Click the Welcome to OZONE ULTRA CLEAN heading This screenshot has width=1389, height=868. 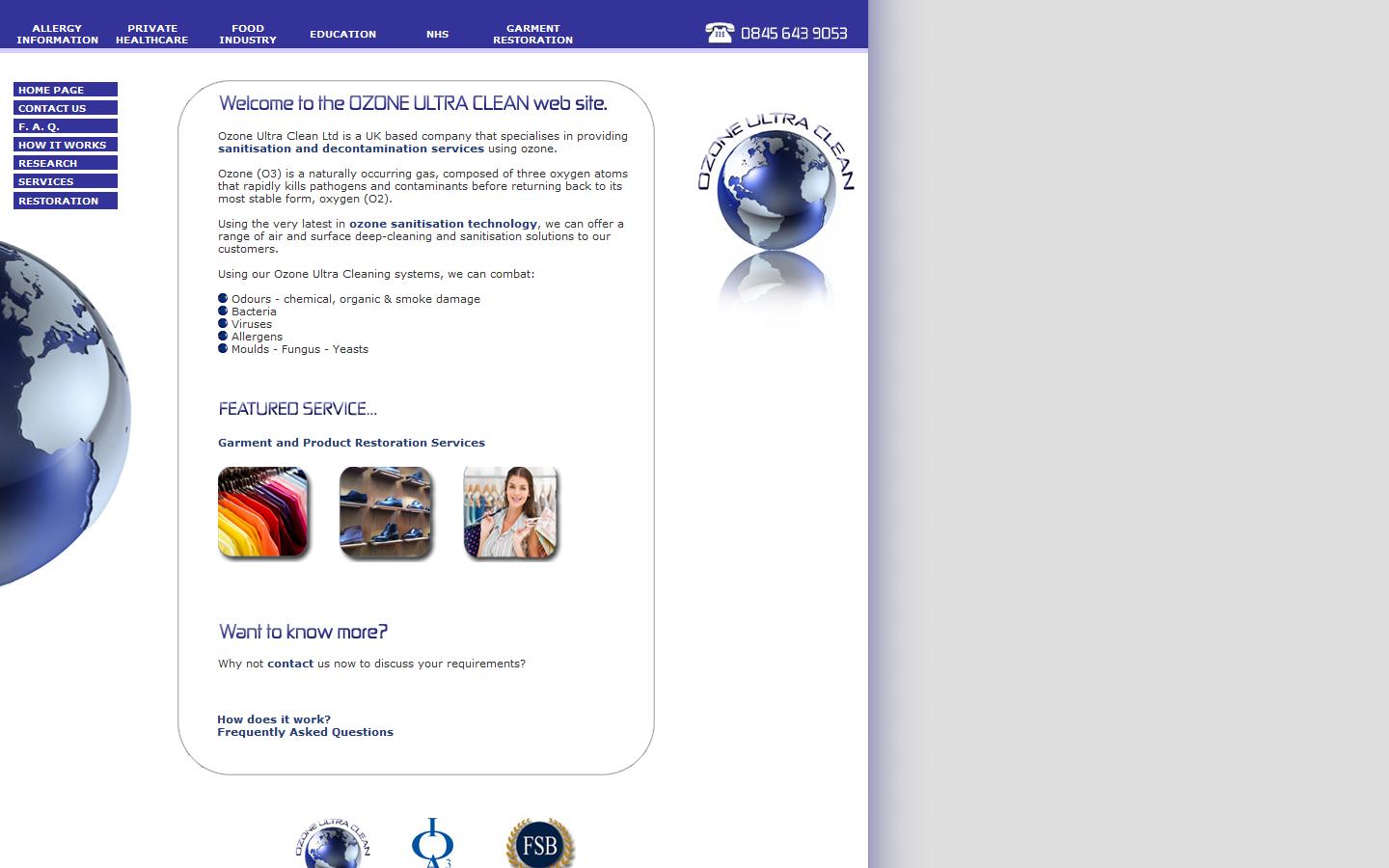[x=413, y=103]
